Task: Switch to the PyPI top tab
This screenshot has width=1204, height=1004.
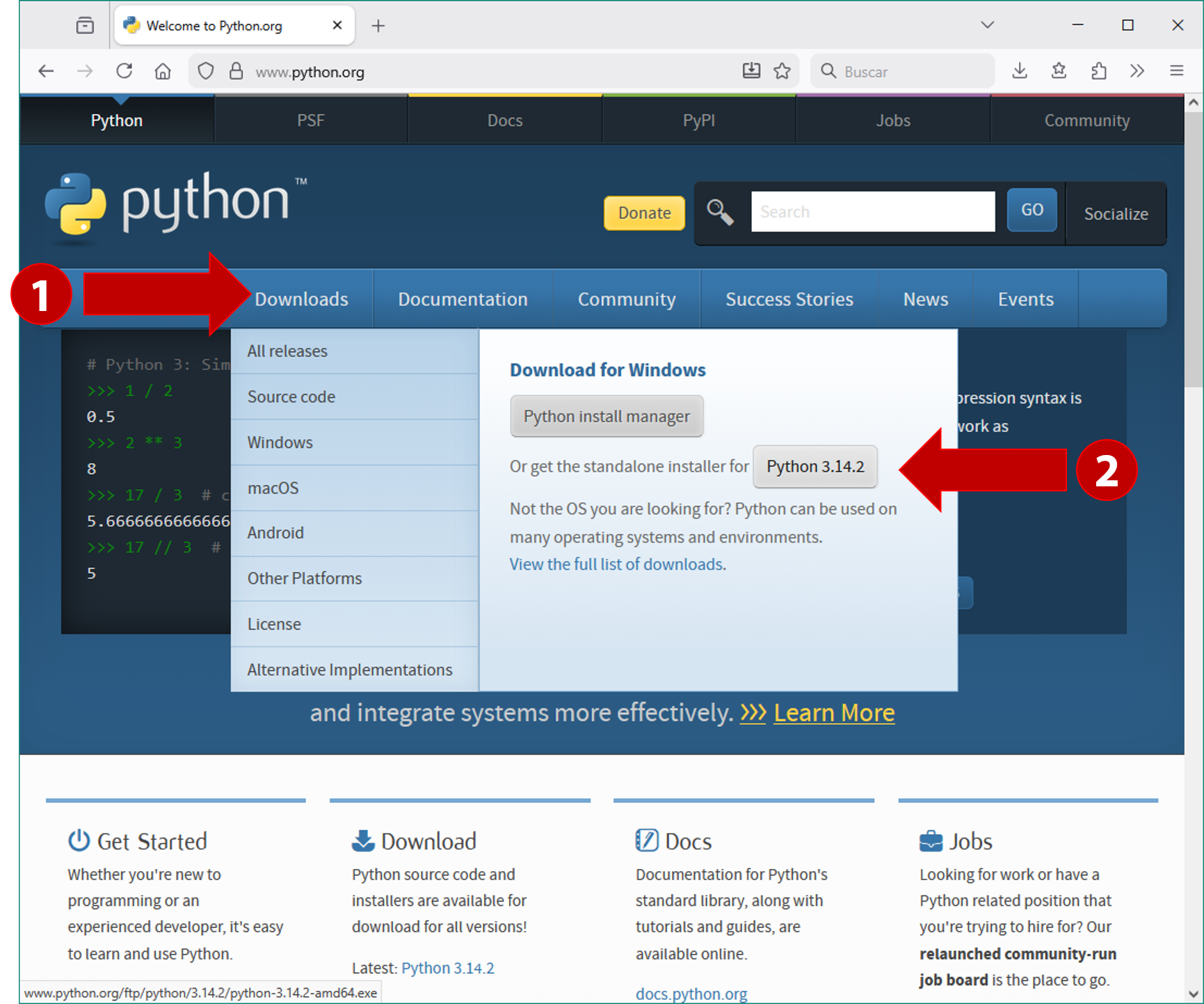Action: tap(699, 120)
